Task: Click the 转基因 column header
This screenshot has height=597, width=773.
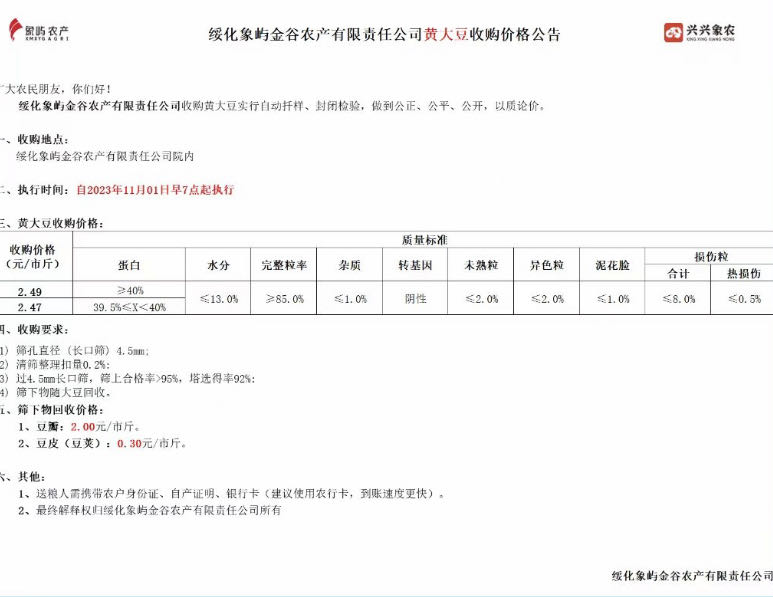Action: 415,265
